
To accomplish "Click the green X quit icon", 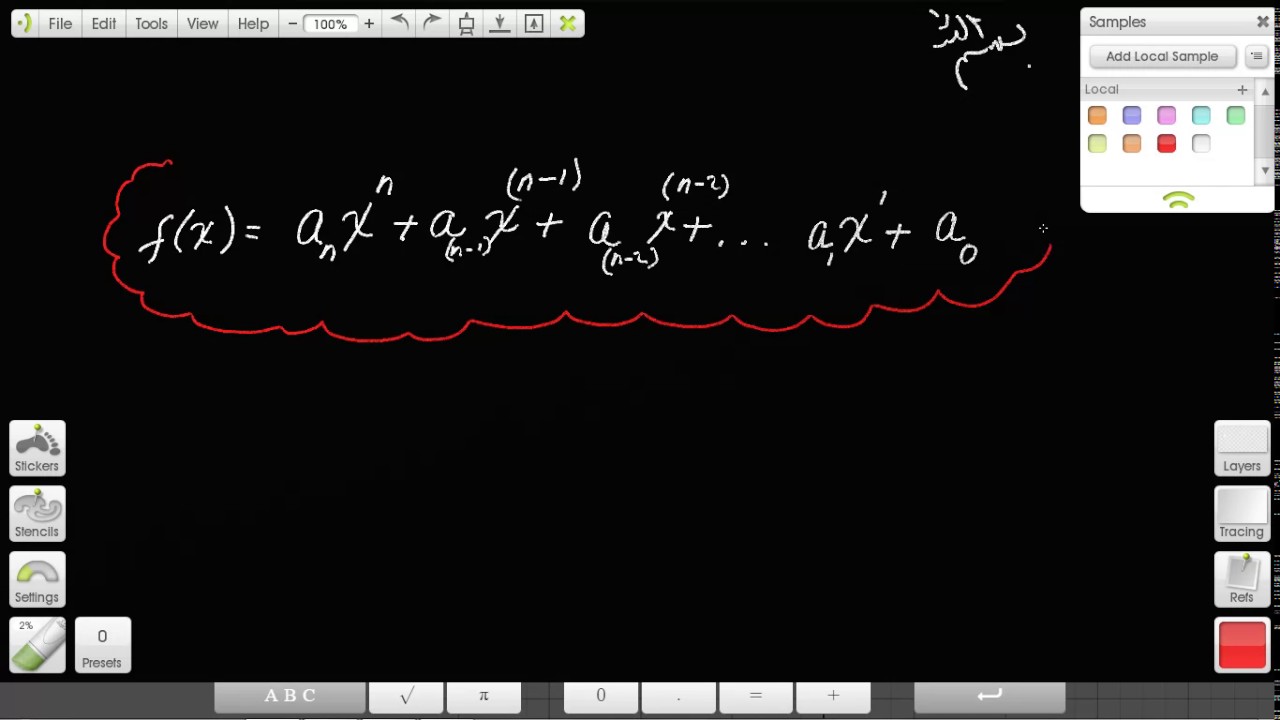I will click(x=568, y=23).
